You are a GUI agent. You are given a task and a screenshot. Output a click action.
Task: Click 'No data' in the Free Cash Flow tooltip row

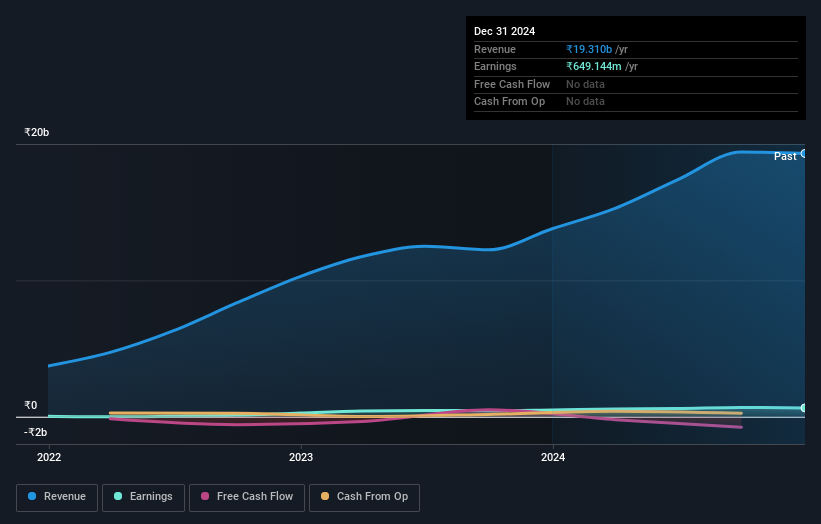coord(585,84)
